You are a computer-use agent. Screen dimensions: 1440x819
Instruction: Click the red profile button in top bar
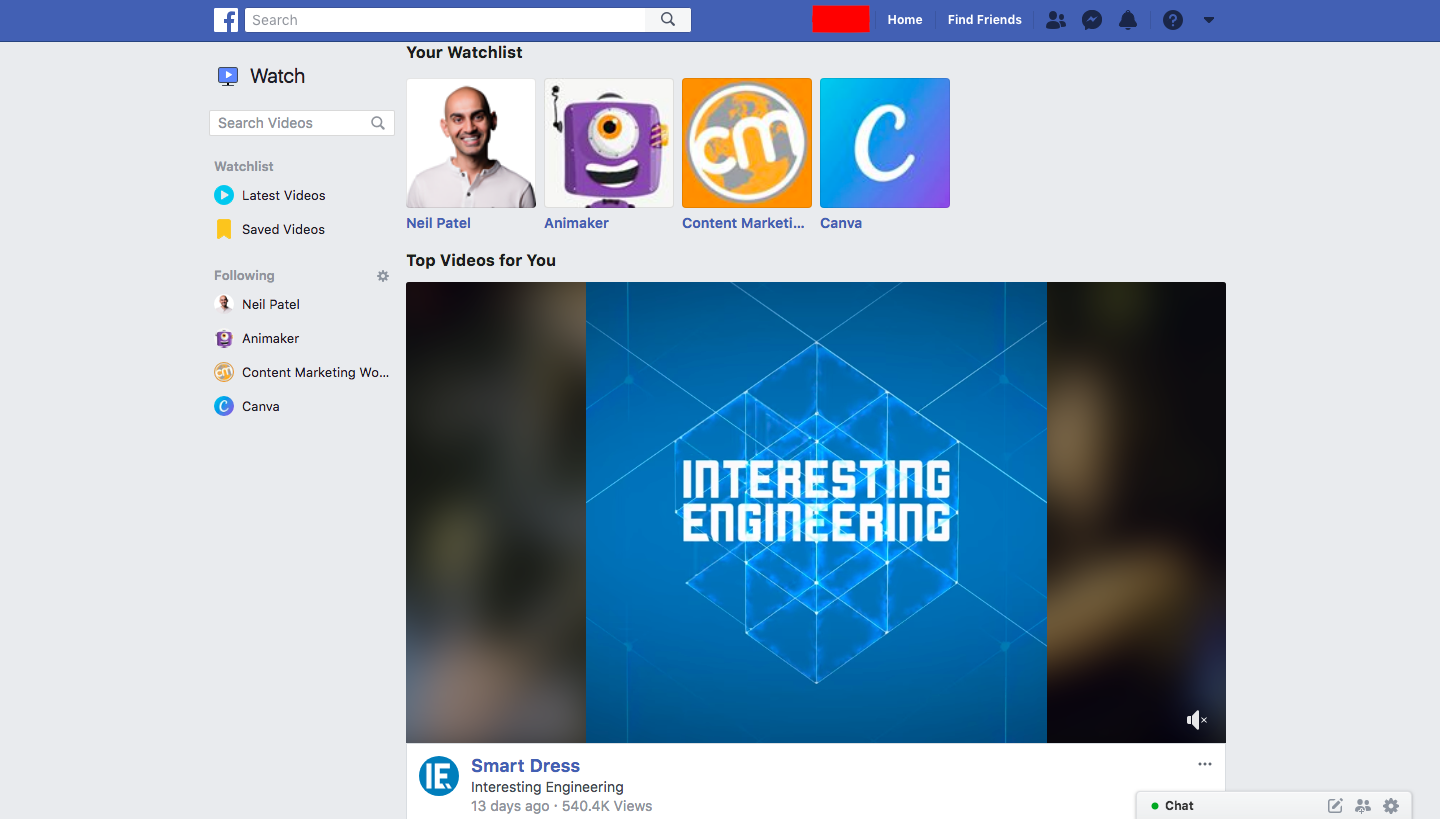[x=841, y=19]
